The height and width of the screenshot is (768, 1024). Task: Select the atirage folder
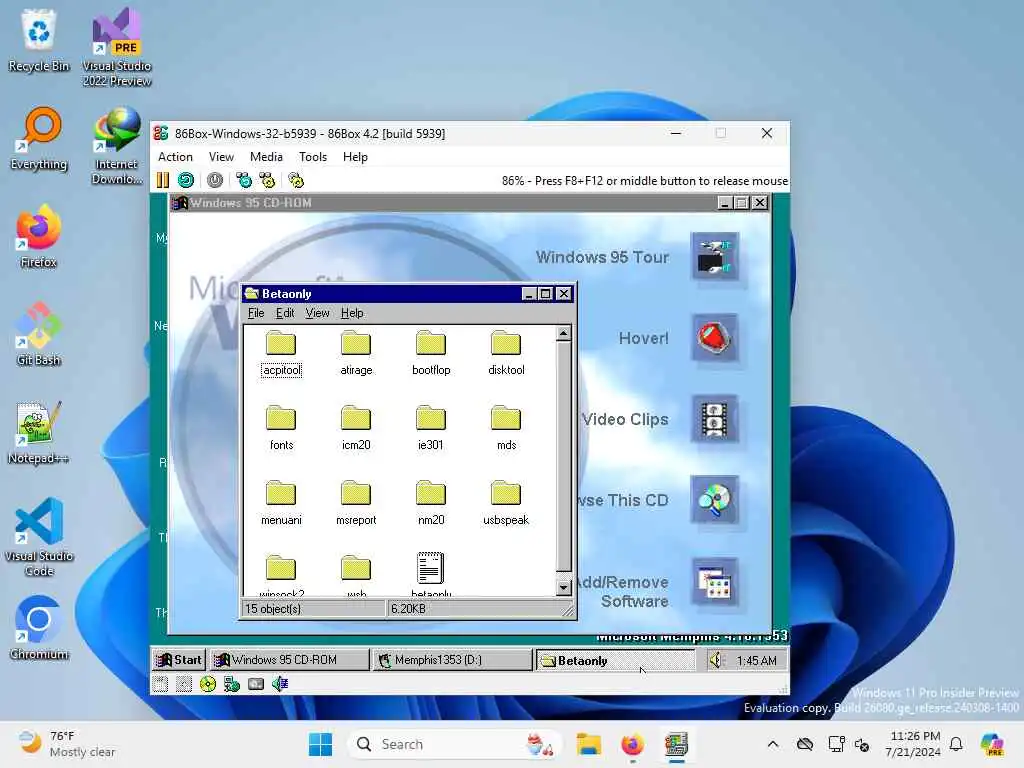pyautogui.click(x=356, y=353)
